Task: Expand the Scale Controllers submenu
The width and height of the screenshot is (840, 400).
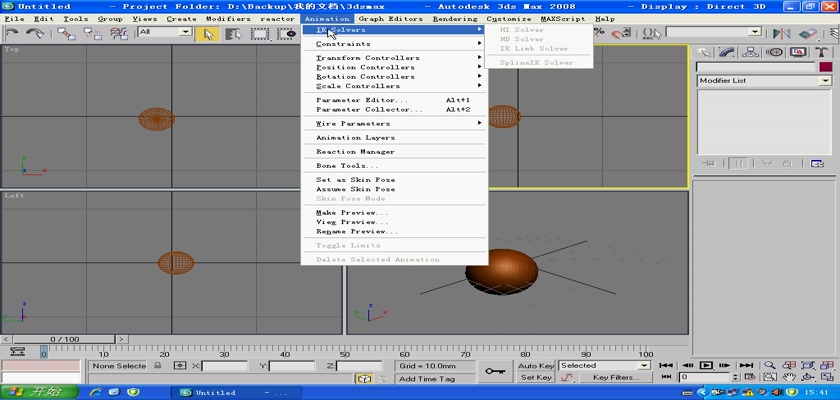Action: [395, 86]
